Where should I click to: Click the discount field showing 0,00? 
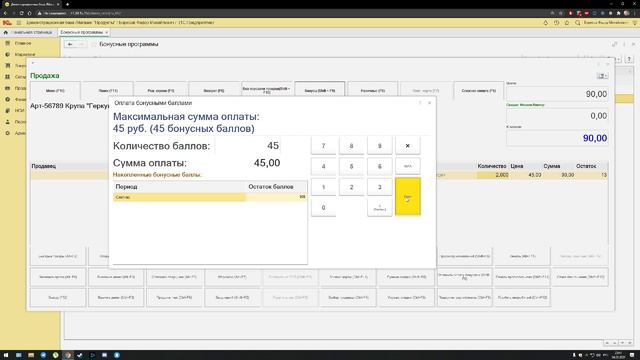point(557,116)
